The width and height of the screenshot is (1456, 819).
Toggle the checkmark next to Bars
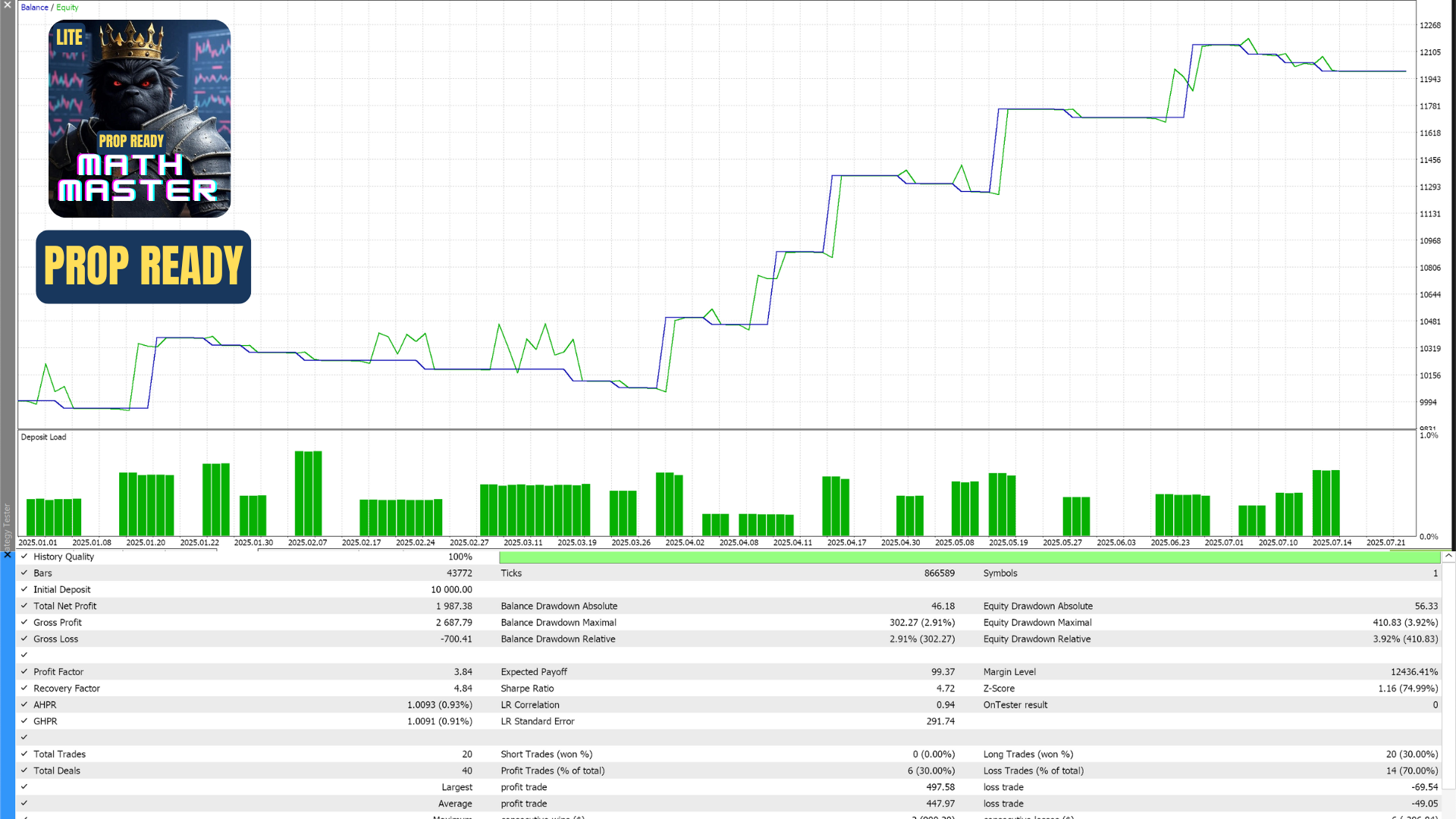[24, 573]
